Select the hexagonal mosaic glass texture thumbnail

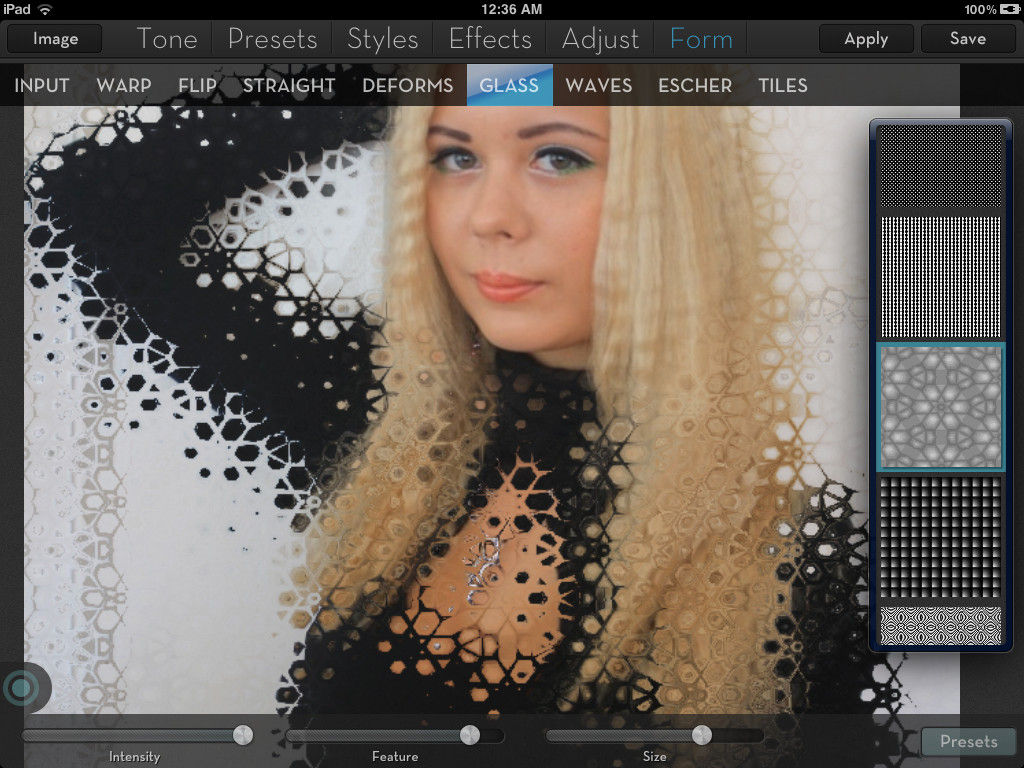pos(939,406)
